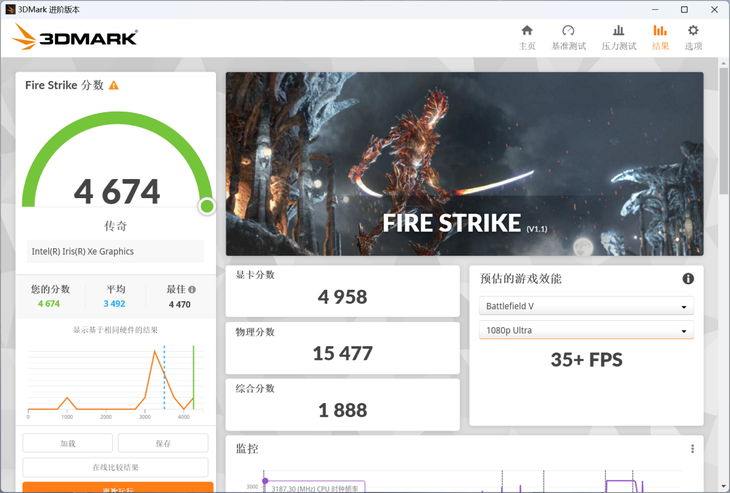
Task: Click the info icon for estimated game performance
Action: click(x=688, y=278)
